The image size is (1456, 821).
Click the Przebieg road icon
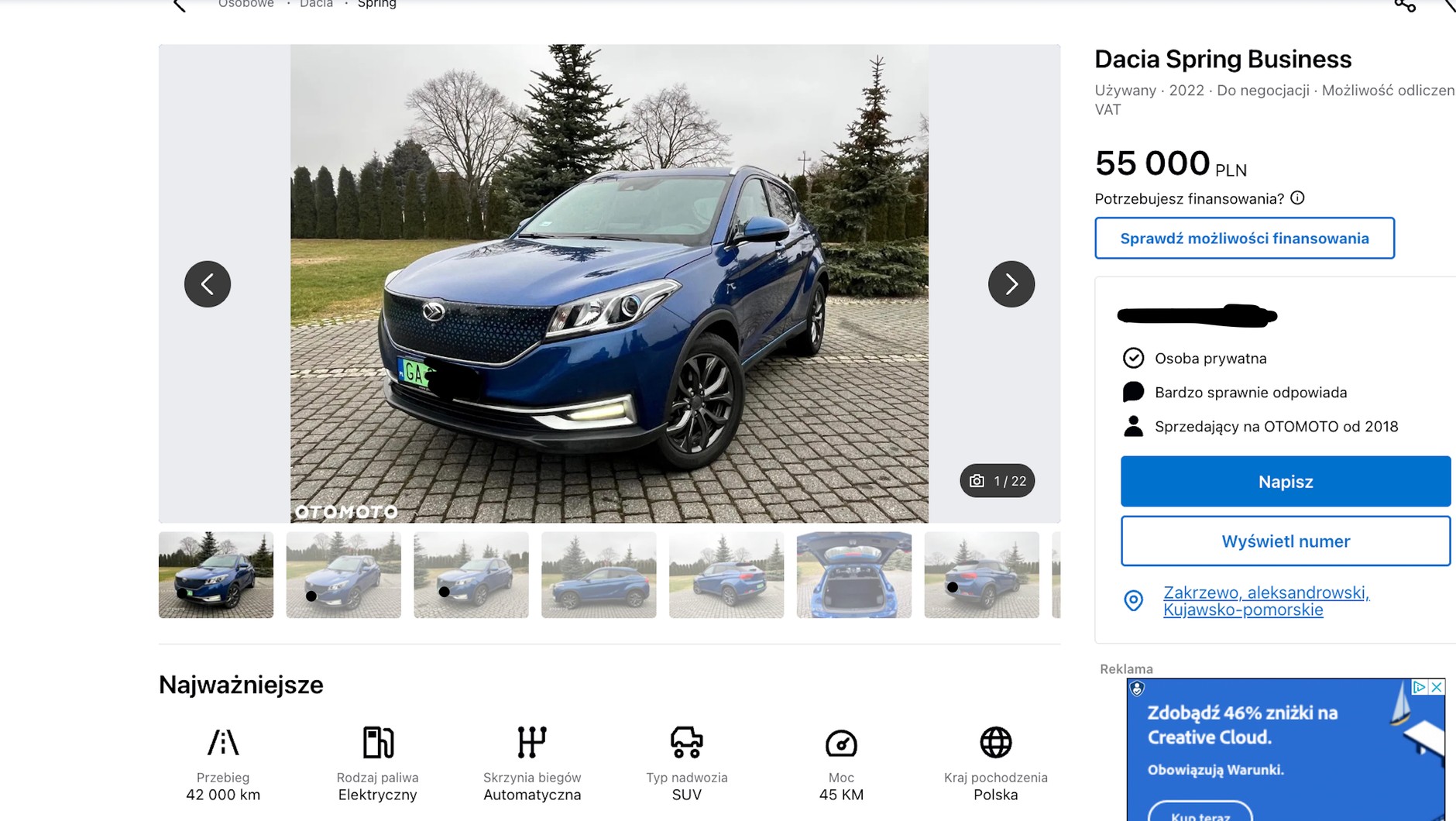coord(223,742)
